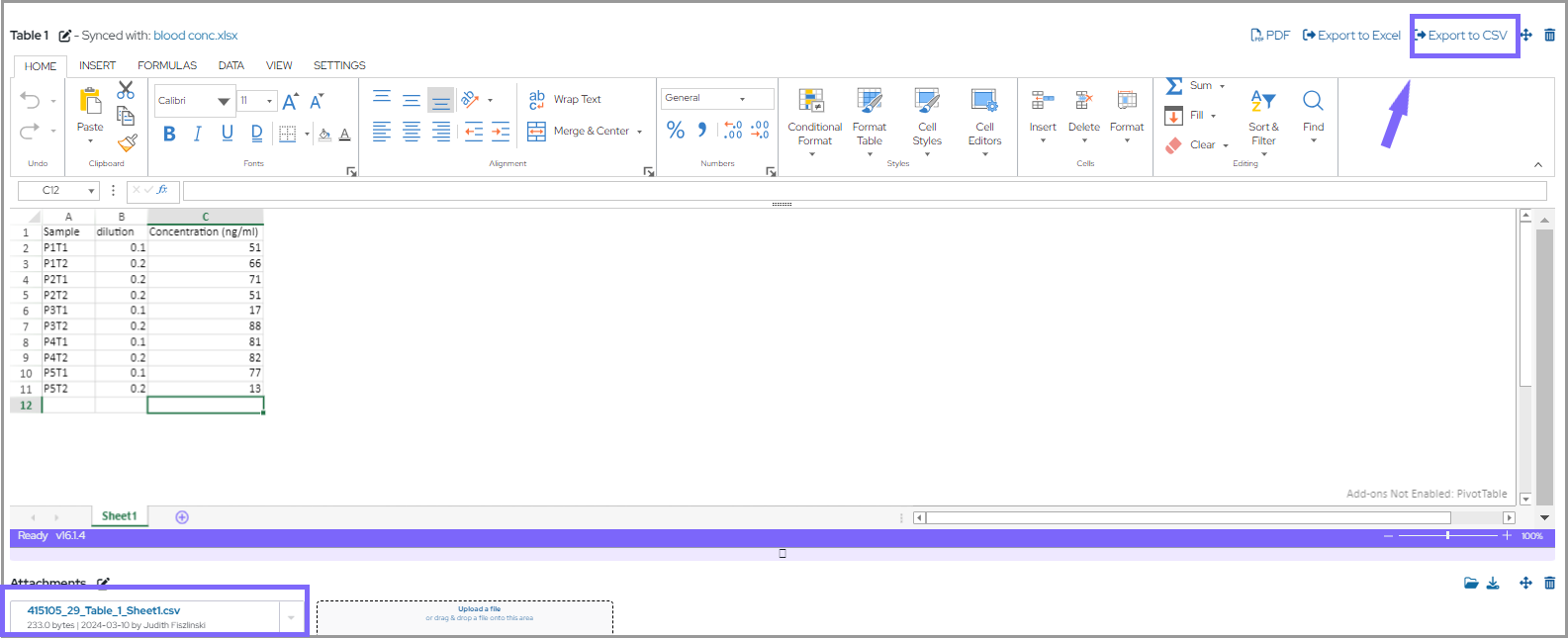Switch to the FORMULAS ribbon tab

pos(167,66)
